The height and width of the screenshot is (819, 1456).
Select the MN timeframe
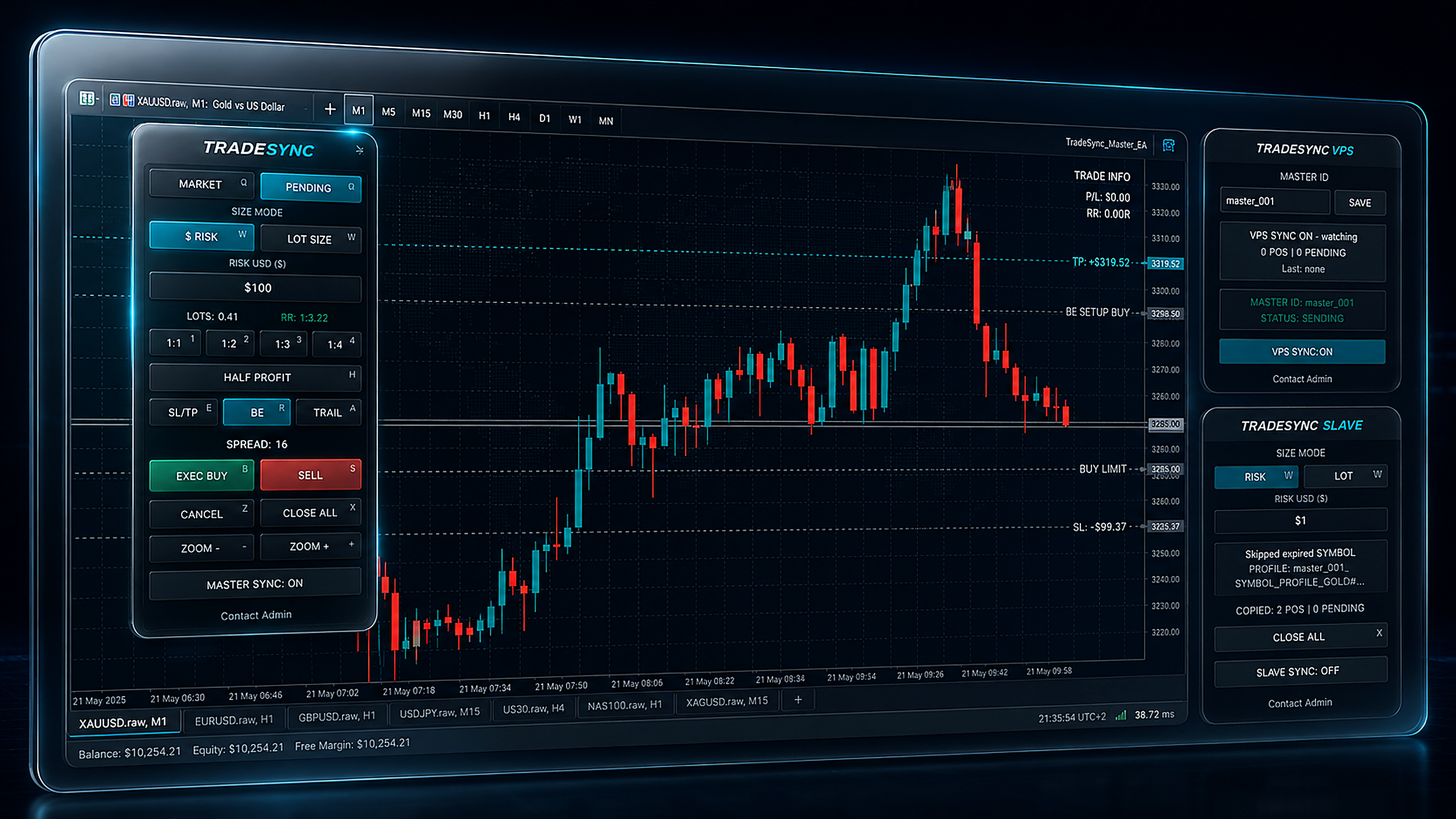(x=606, y=121)
